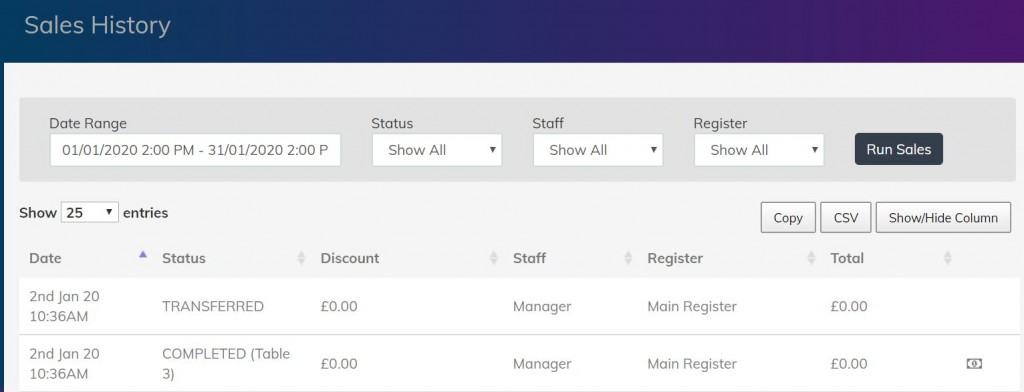This screenshot has height=392, width=1024.
Task: Open the Staff filter dropdown
Action: tap(598, 150)
